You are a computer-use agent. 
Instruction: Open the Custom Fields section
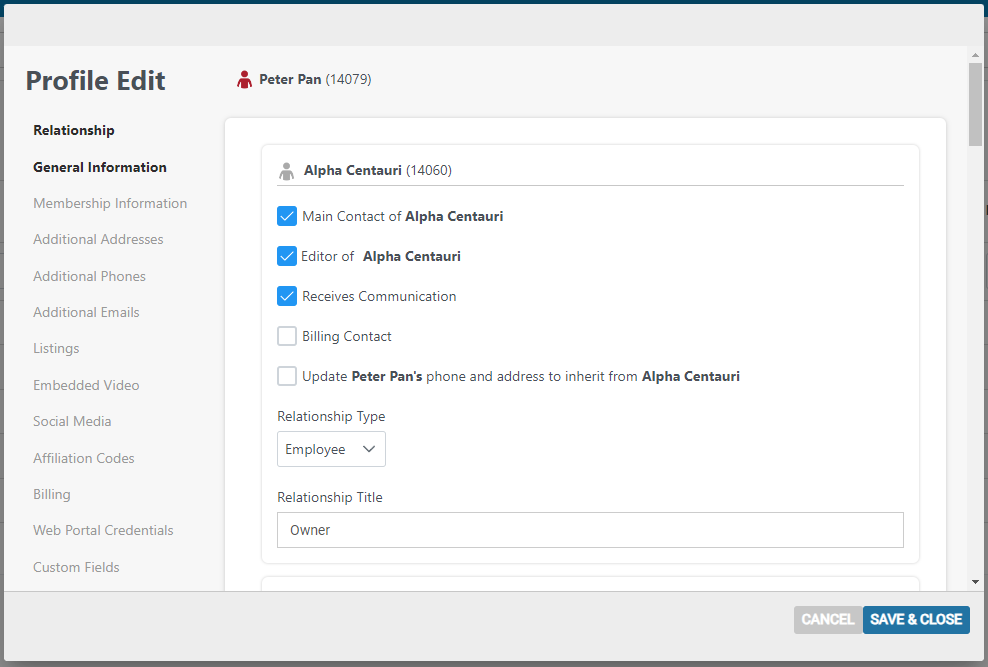tap(76, 567)
